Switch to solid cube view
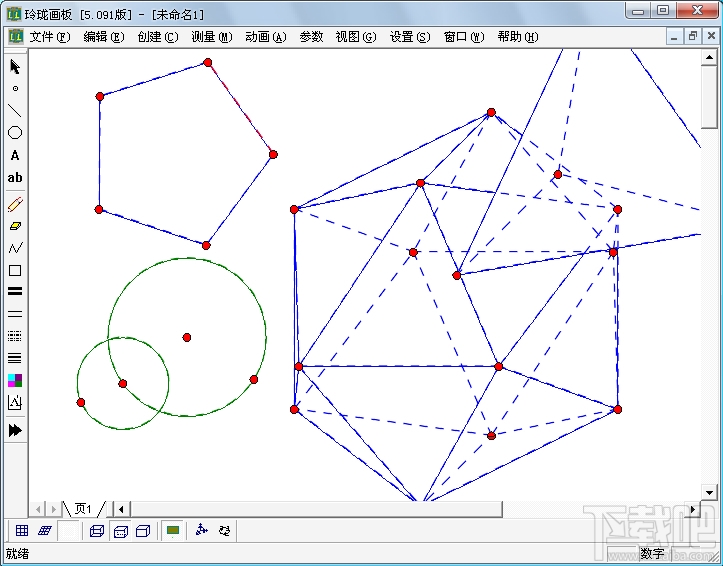This screenshot has width=723, height=566. (x=143, y=531)
